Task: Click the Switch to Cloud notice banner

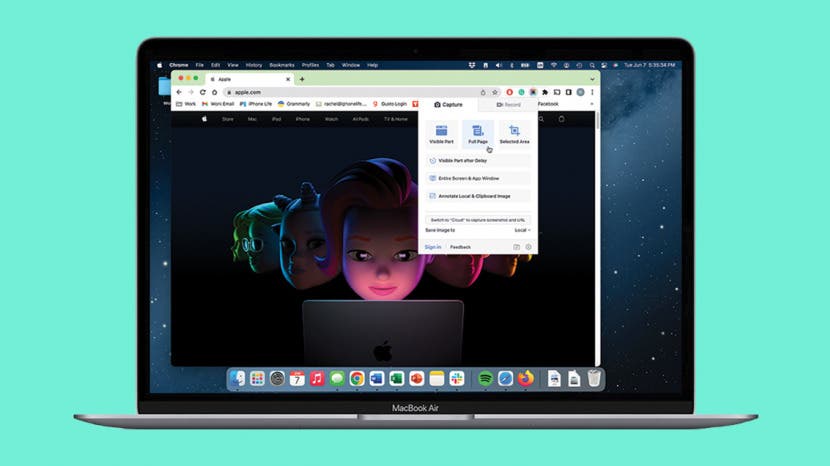Action: [478, 220]
